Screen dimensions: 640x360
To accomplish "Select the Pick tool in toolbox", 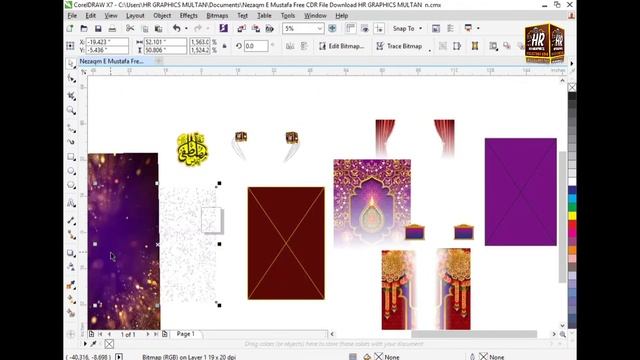I will tap(71, 63).
